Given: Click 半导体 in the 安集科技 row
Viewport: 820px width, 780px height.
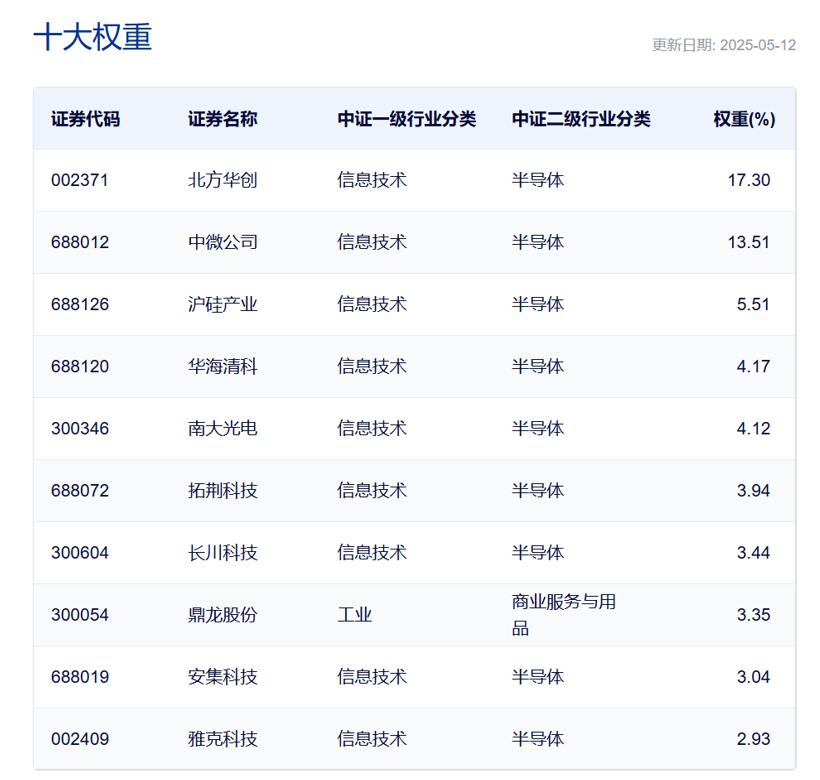Looking at the screenshot, I should [x=538, y=677].
